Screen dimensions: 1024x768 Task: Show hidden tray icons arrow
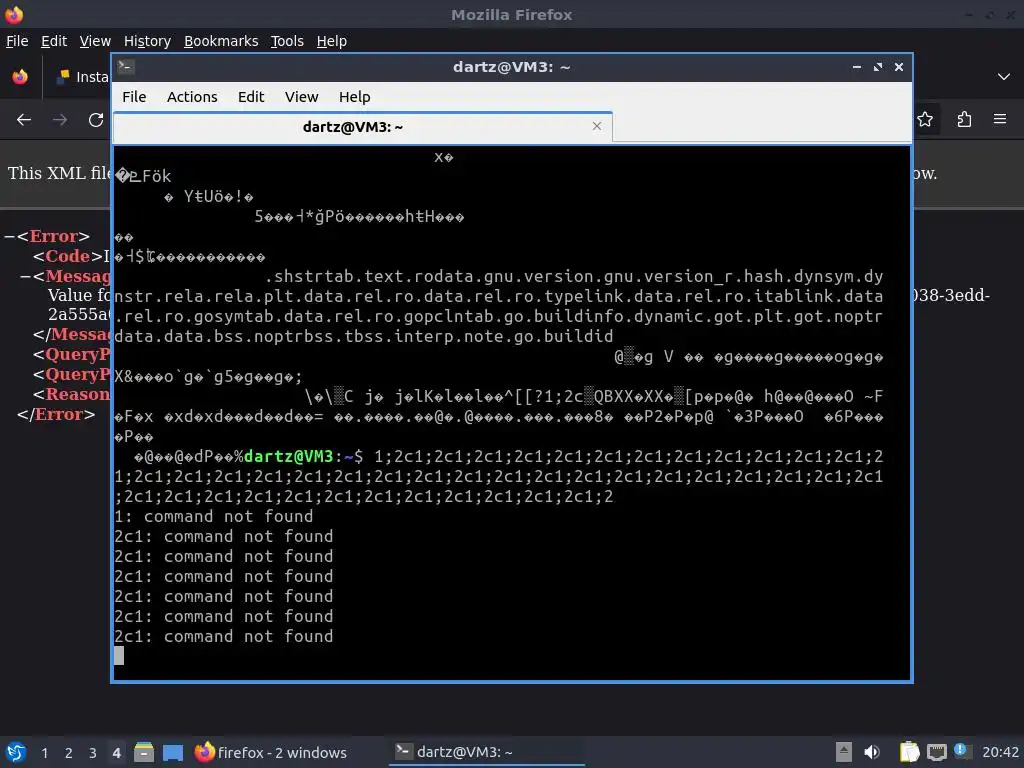click(x=844, y=752)
